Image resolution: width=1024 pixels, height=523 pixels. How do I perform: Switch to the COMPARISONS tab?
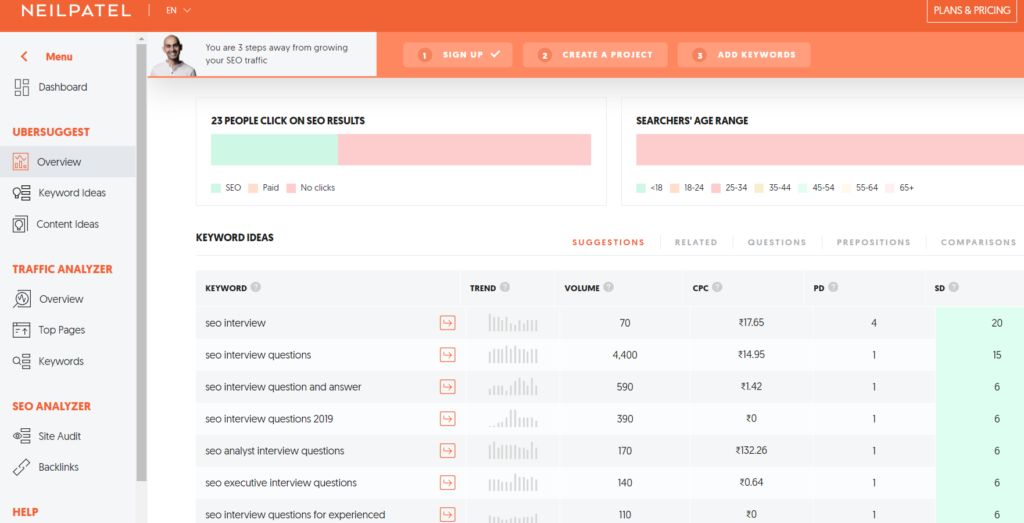click(978, 242)
